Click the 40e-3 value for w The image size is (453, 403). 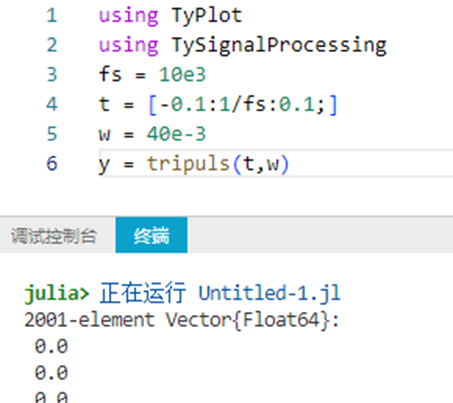coord(176,134)
